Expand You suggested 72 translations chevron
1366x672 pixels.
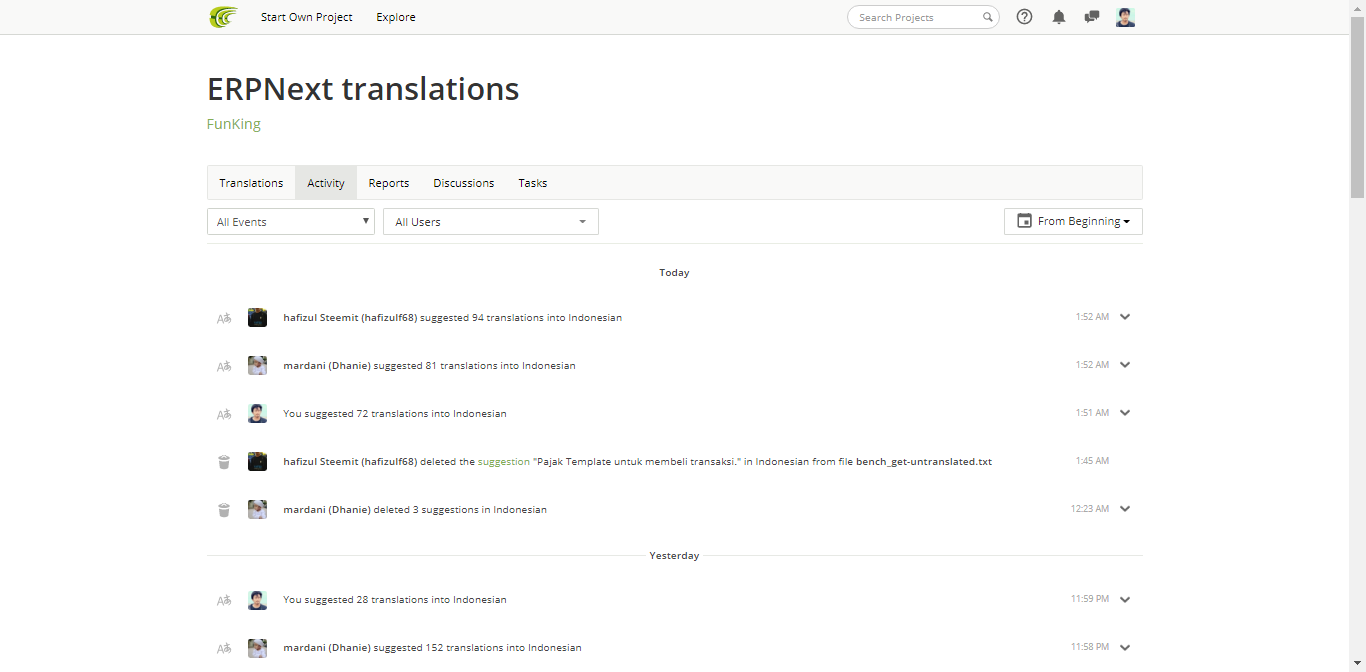[1125, 413]
